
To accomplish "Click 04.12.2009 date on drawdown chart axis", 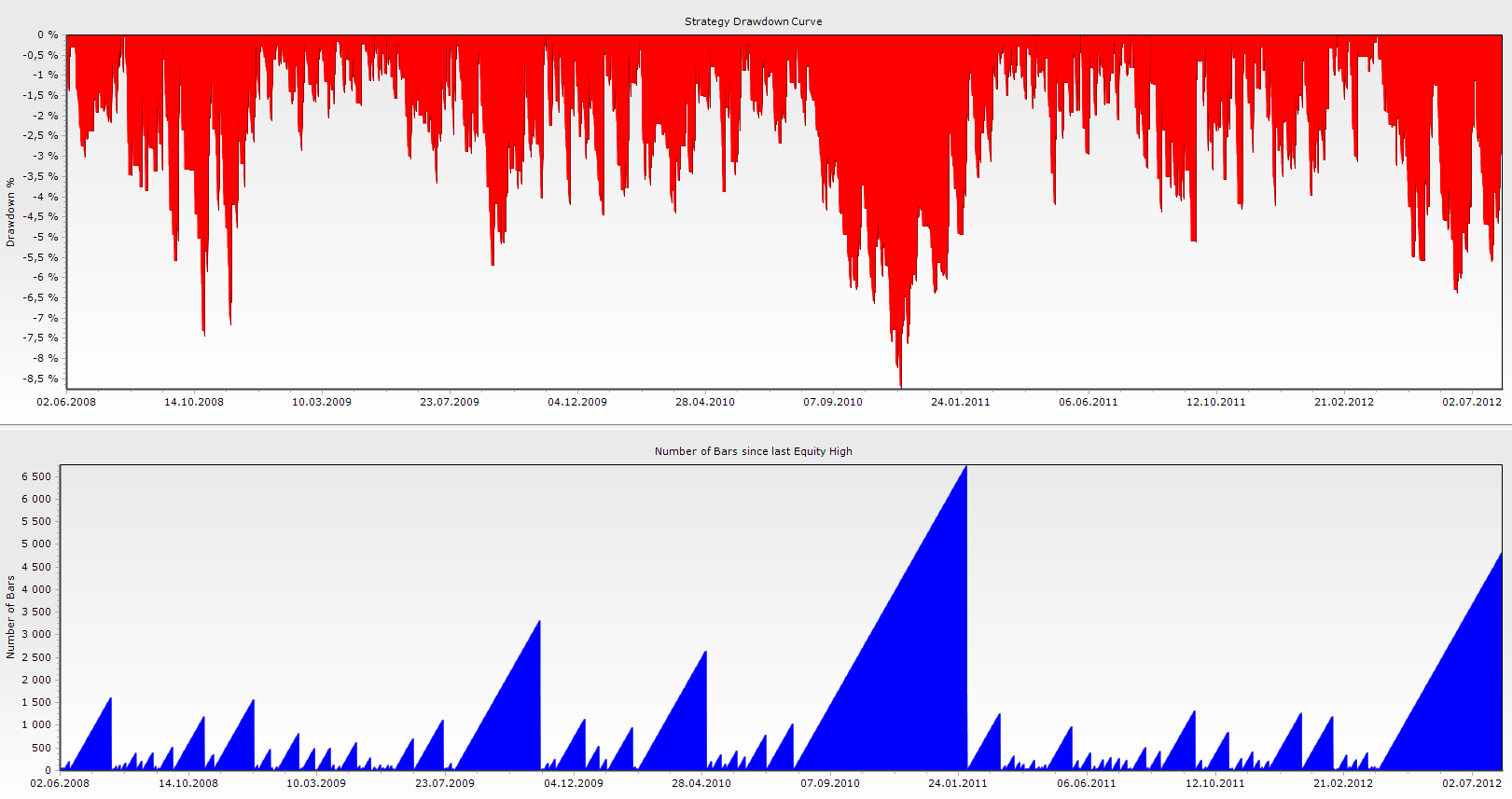I will pos(577,402).
